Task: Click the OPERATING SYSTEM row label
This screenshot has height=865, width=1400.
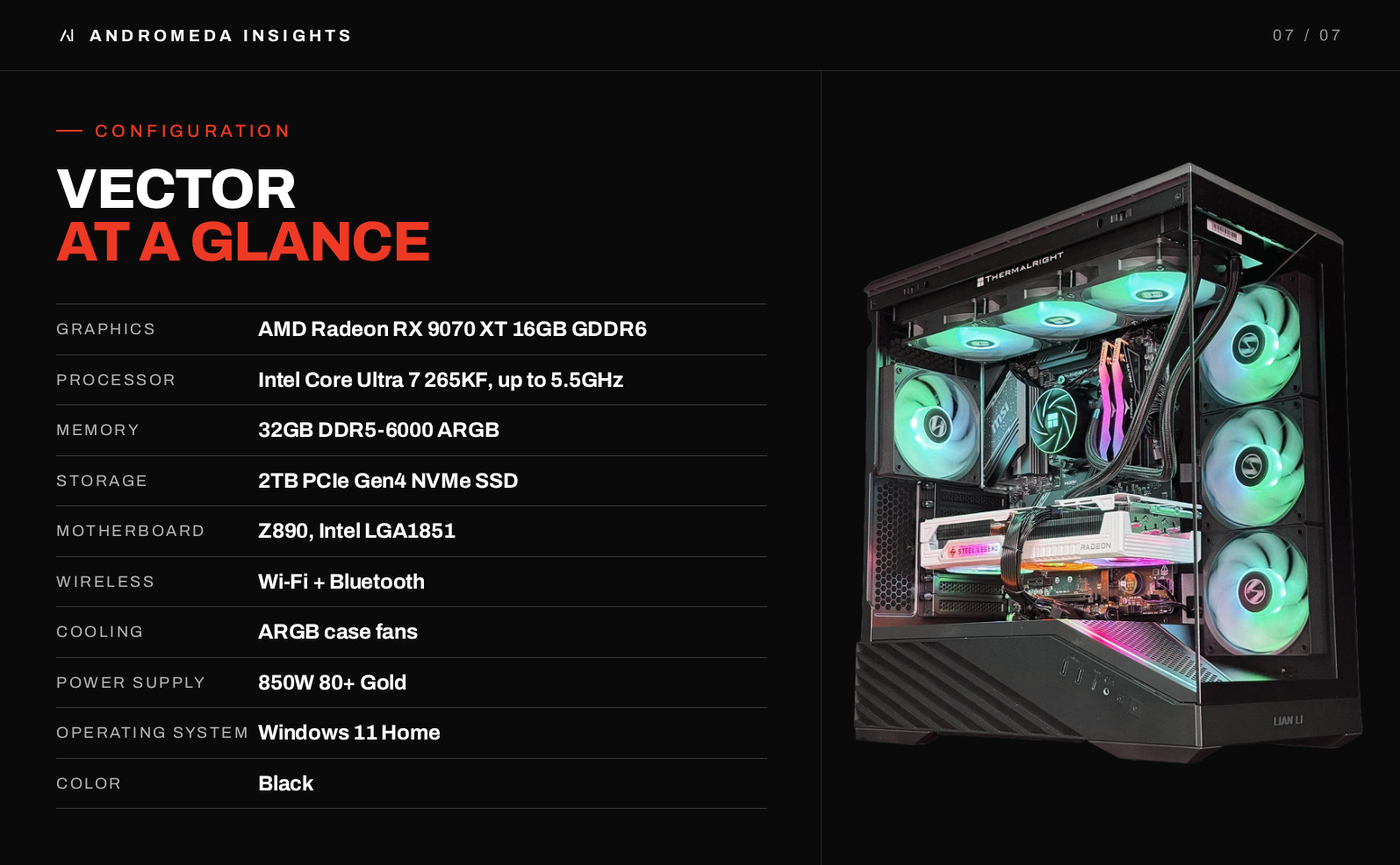Action: tap(153, 733)
